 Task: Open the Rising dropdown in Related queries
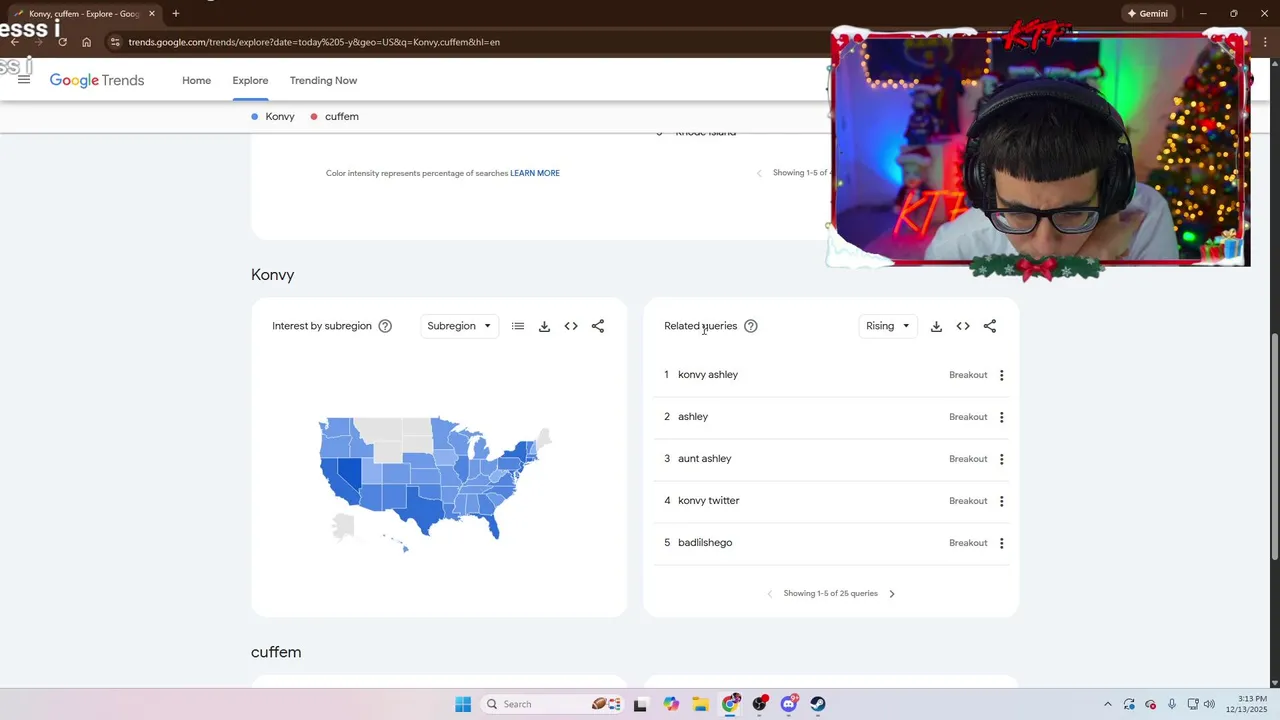tap(888, 326)
